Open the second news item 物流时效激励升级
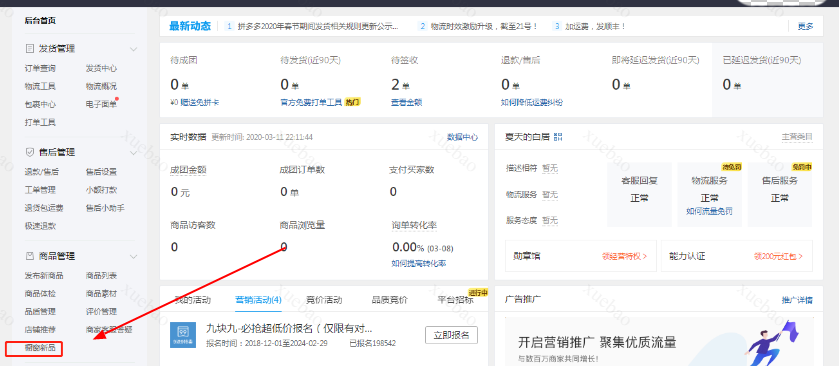The height and width of the screenshot is (366, 839). pyautogui.click(x=484, y=26)
